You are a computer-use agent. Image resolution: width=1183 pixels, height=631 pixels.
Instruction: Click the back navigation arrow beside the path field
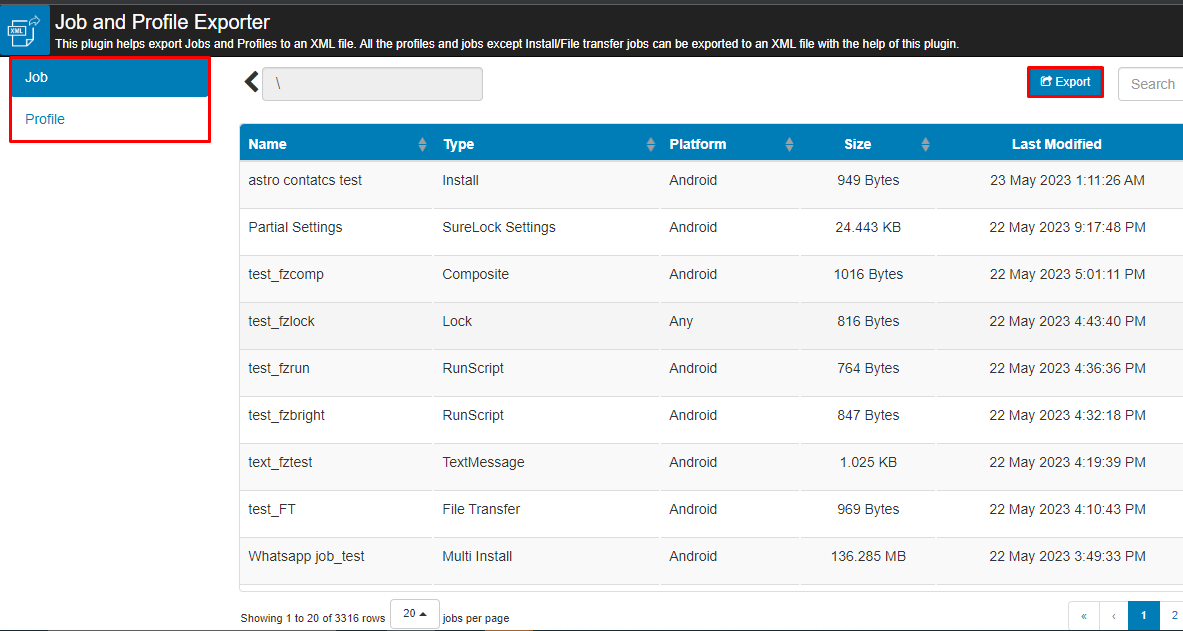coord(250,81)
